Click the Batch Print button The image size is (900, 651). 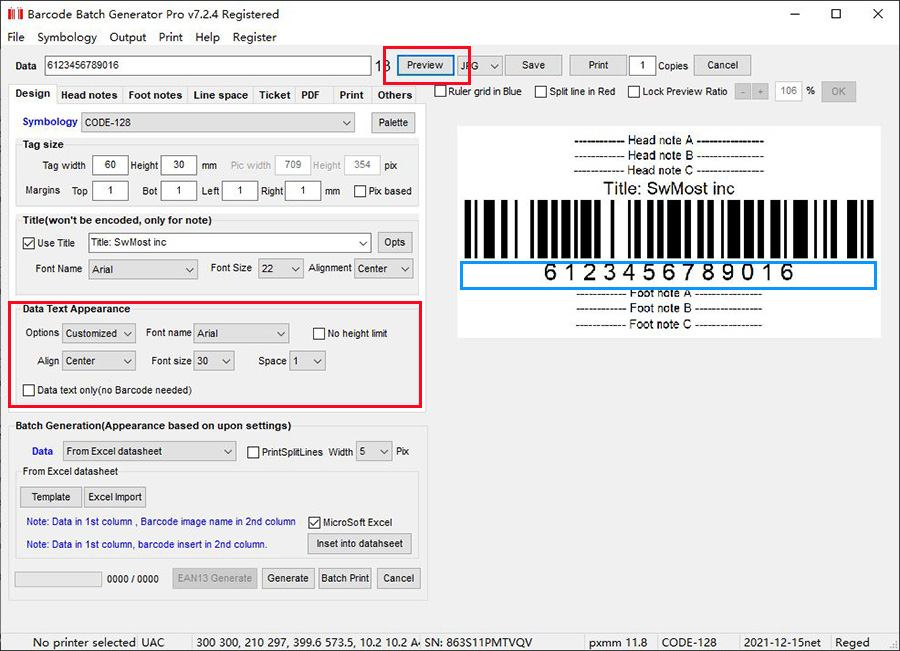345,579
